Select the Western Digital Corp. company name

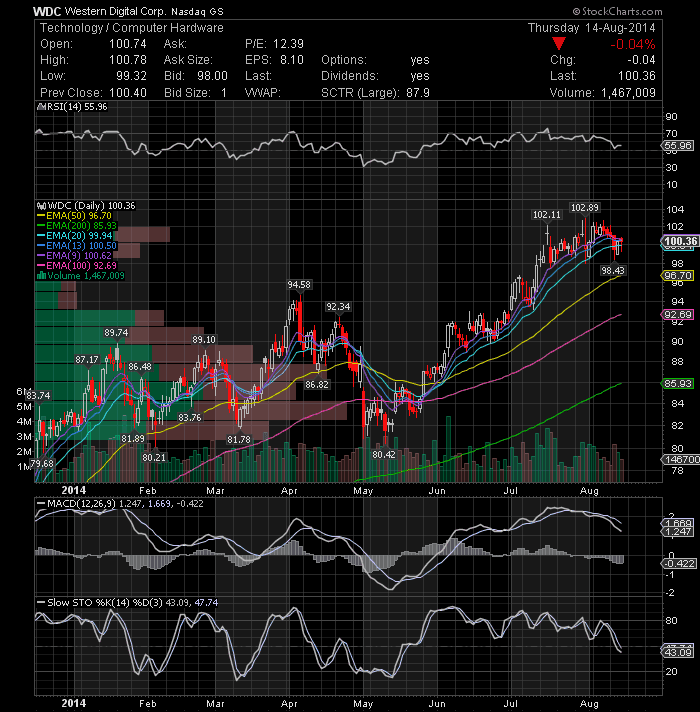[115, 11]
